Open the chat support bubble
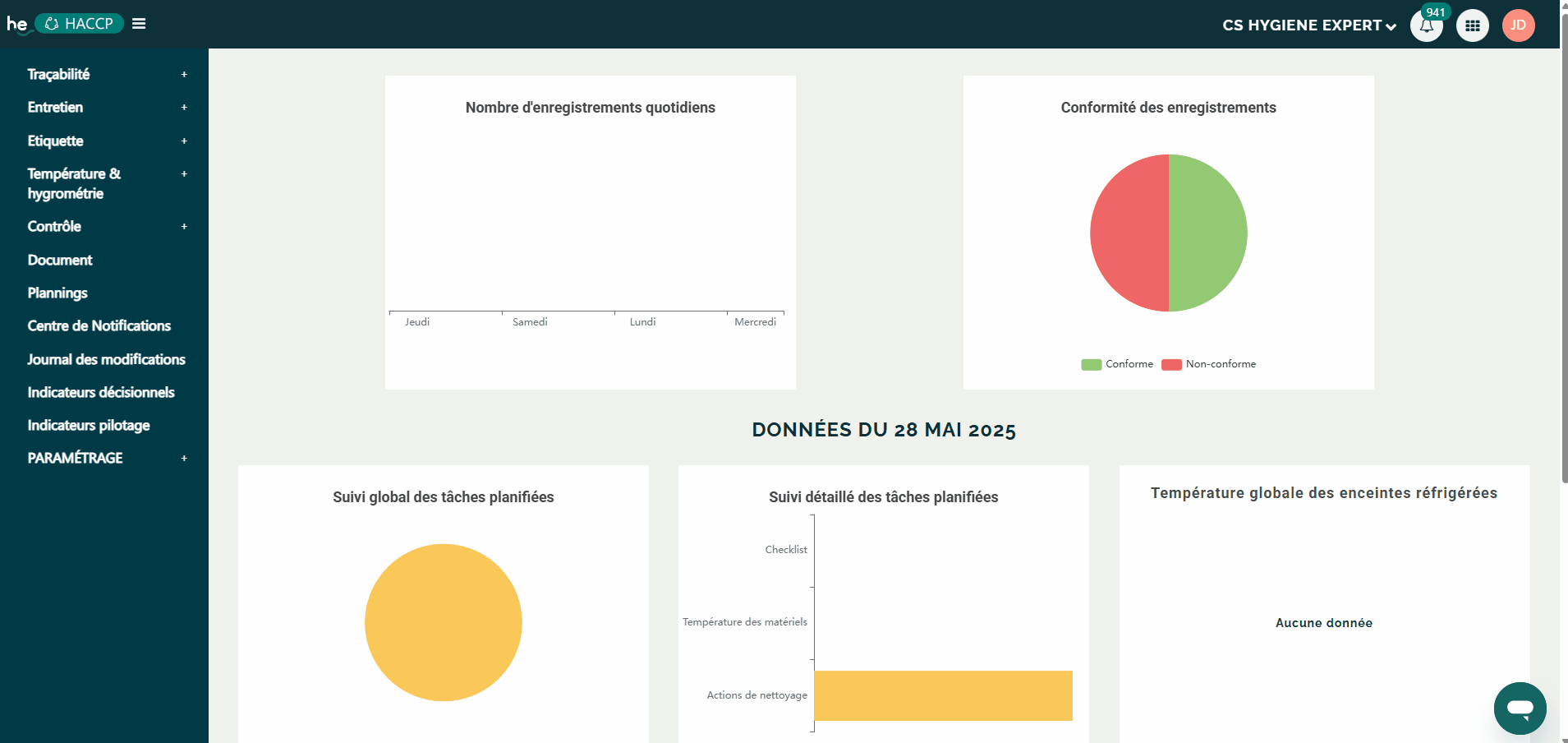 coord(1520,708)
